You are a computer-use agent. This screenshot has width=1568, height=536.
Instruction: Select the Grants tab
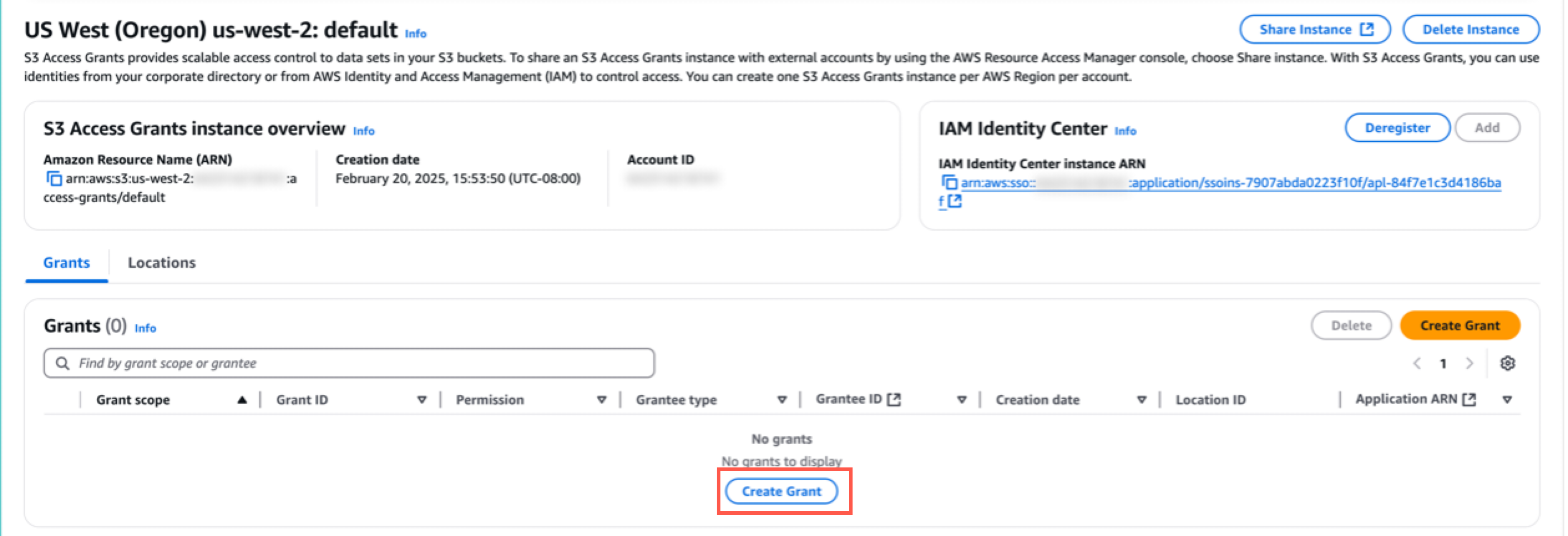tap(66, 262)
